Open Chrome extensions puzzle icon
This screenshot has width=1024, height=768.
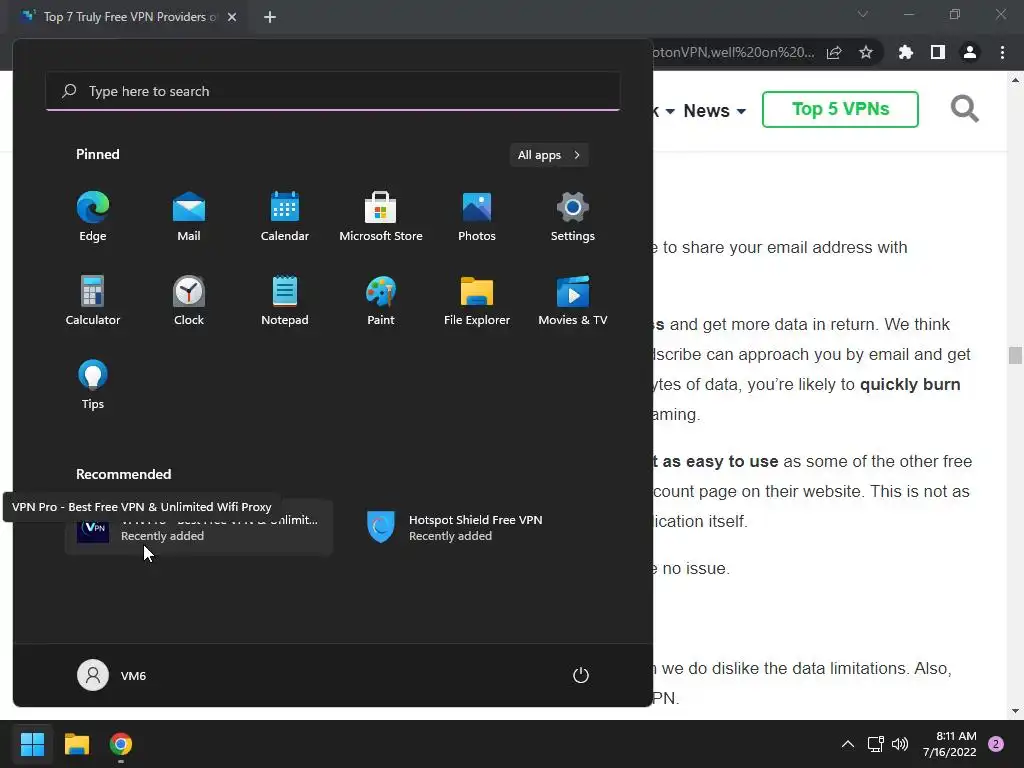(x=906, y=53)
